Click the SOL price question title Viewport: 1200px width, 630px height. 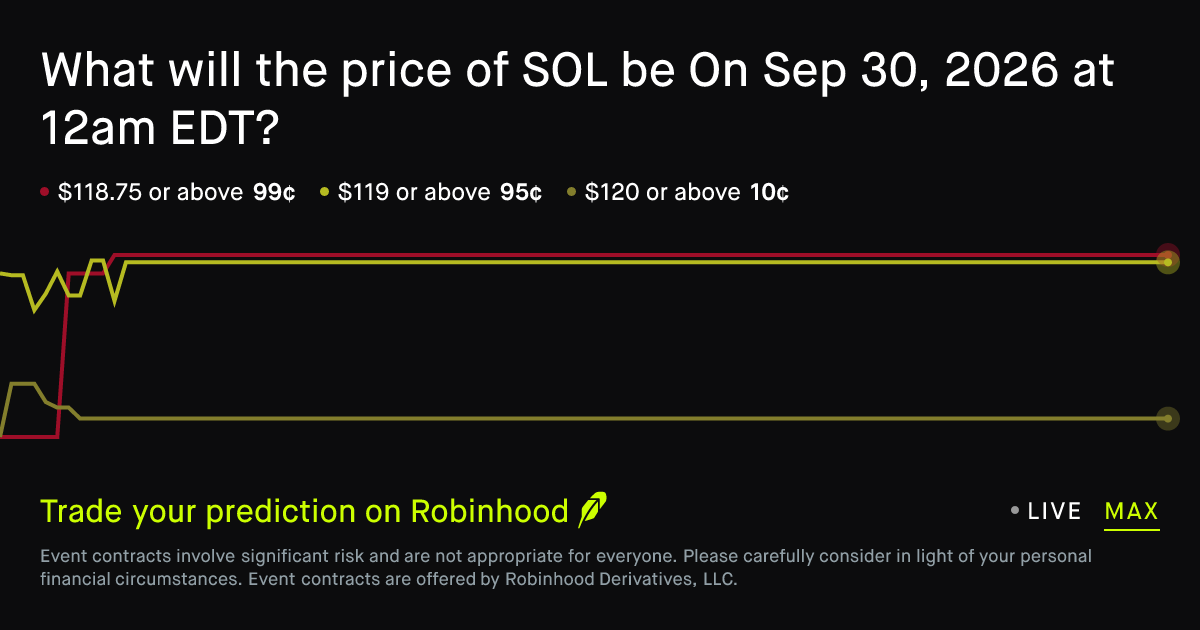click(578, 99)
